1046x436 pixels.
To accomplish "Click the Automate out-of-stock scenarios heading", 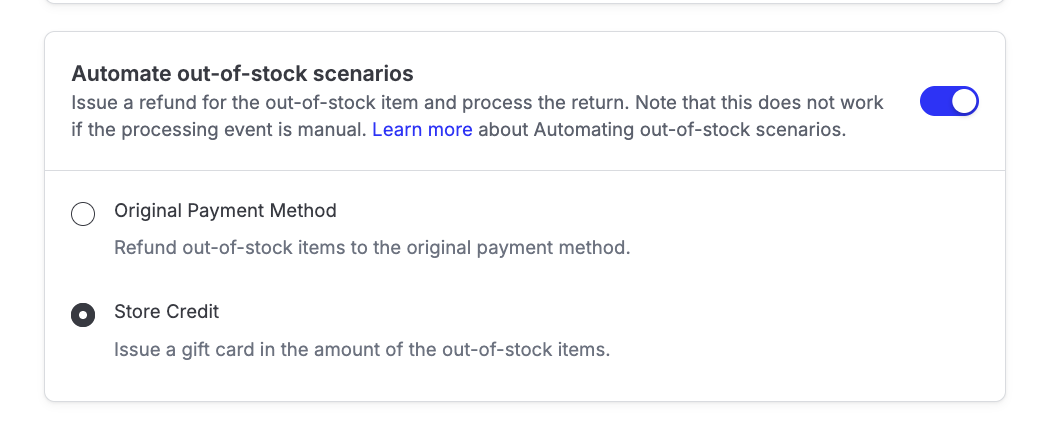I will coord(242,73).
